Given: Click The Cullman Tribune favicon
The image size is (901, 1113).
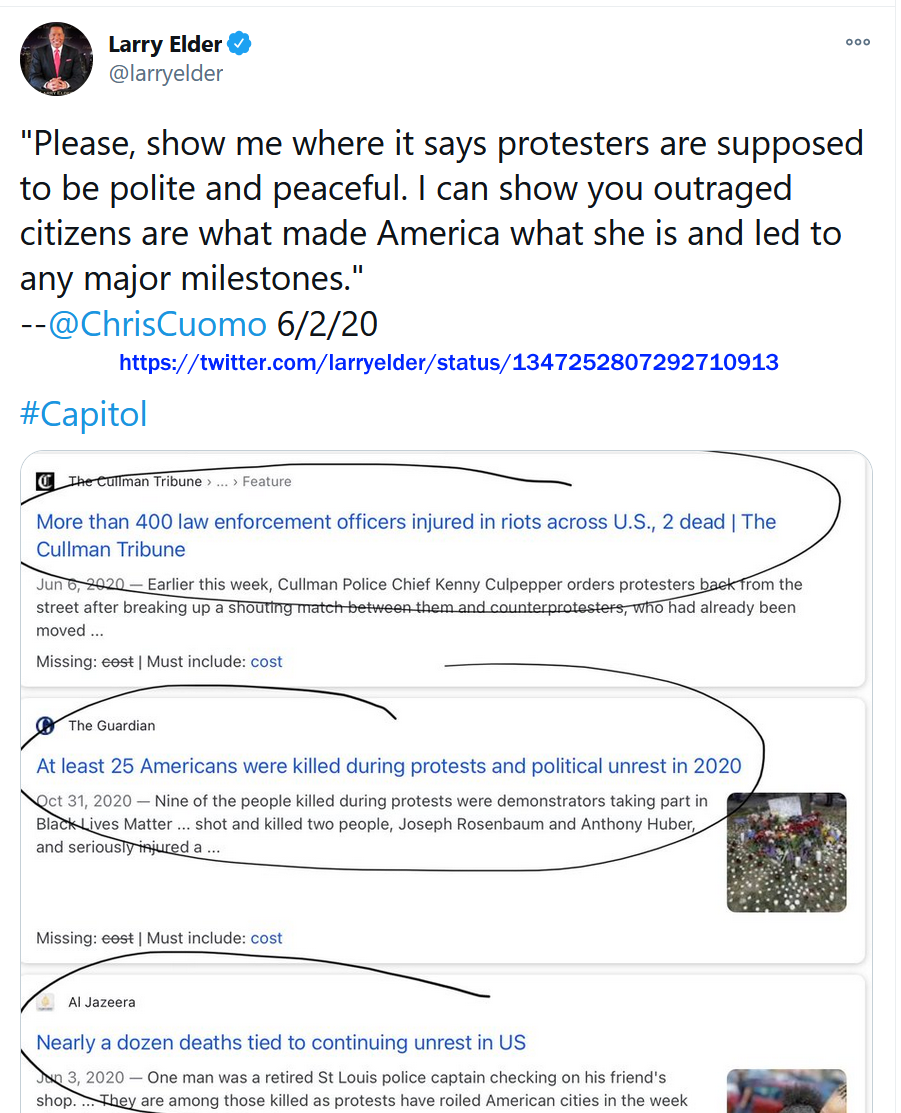Looking at the screenshot, I should (x=45, y=481).
